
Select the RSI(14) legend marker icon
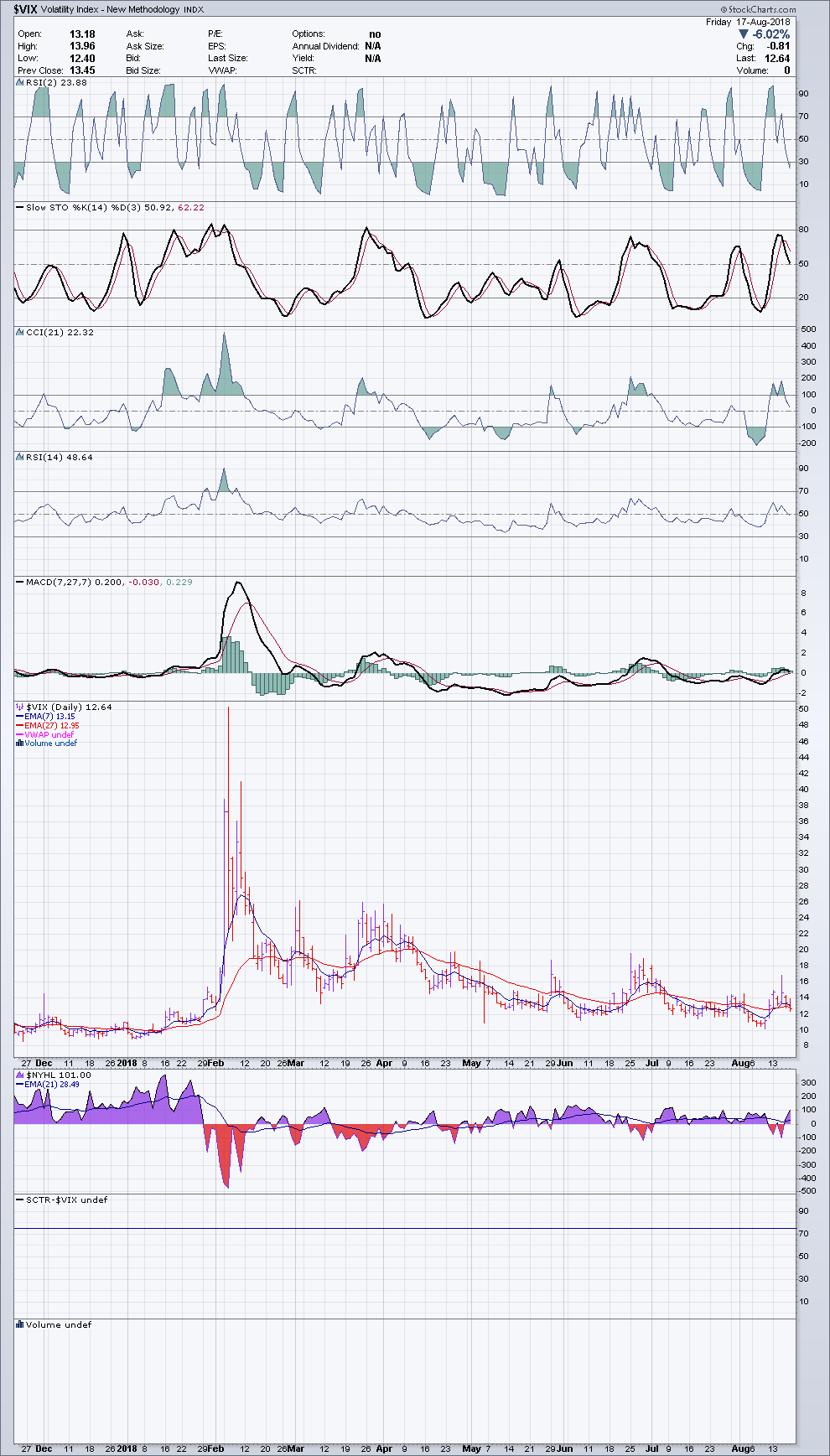(20, 457)
